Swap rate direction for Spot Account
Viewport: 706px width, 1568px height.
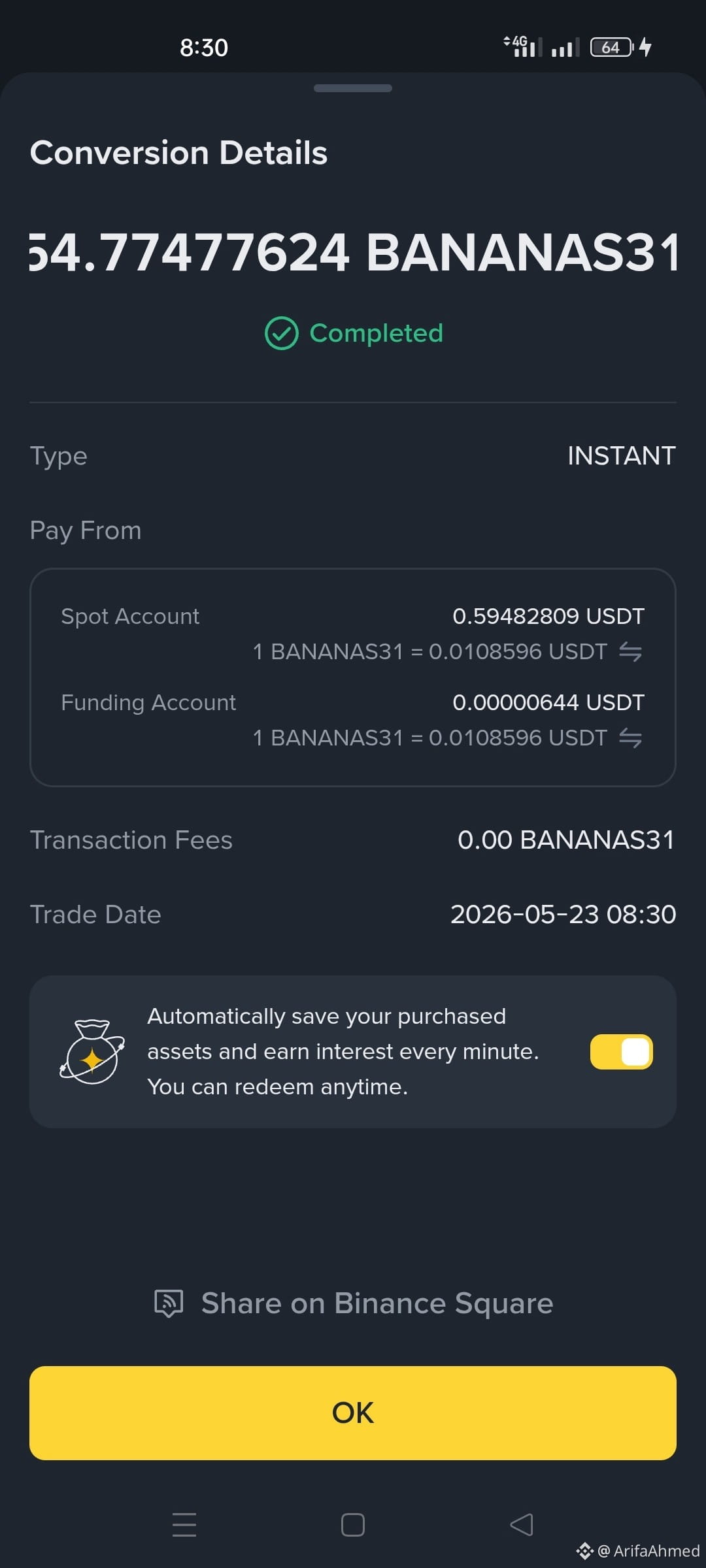tap(630, 651)
